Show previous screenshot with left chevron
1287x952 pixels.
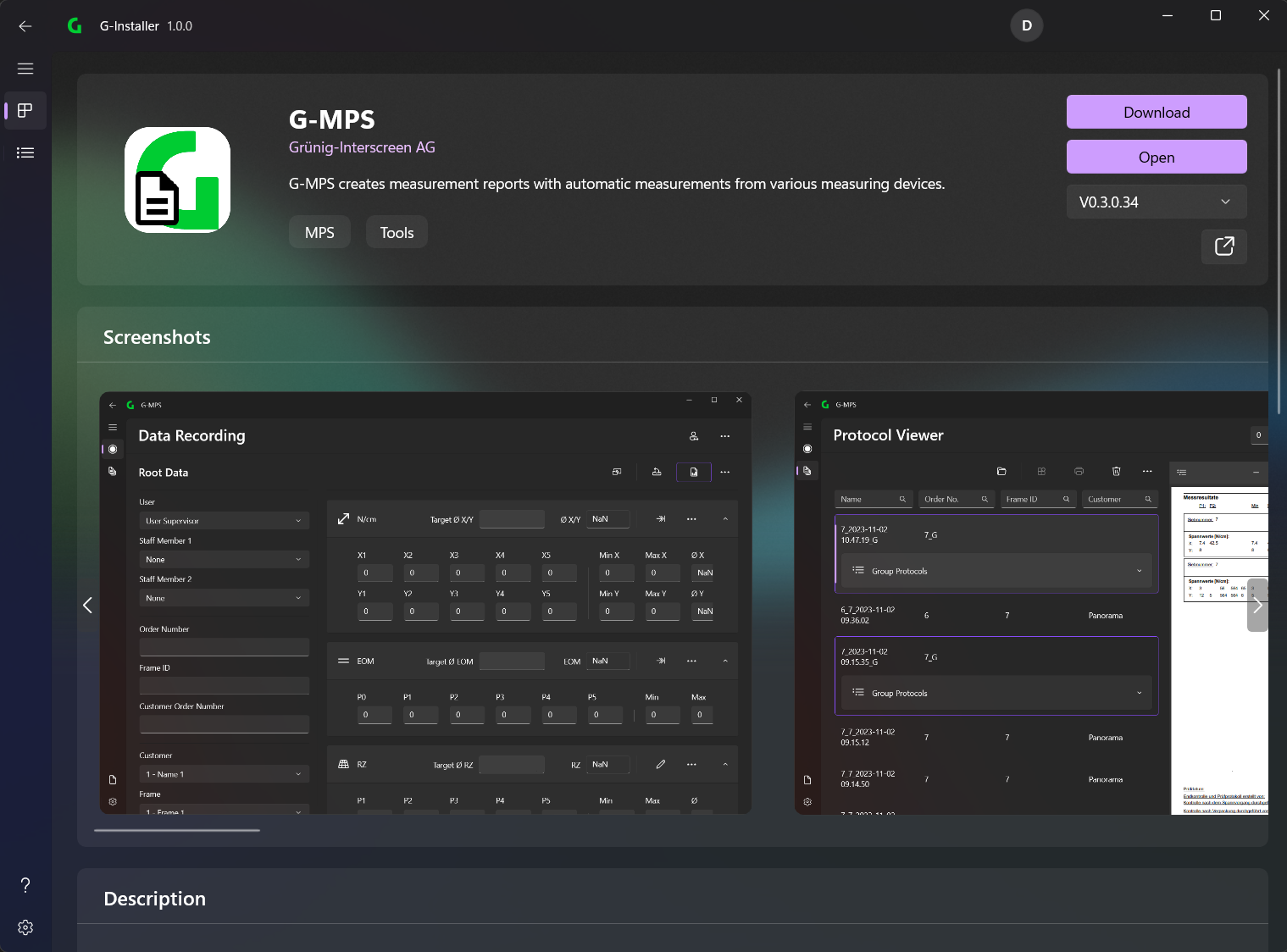point(87,605)
